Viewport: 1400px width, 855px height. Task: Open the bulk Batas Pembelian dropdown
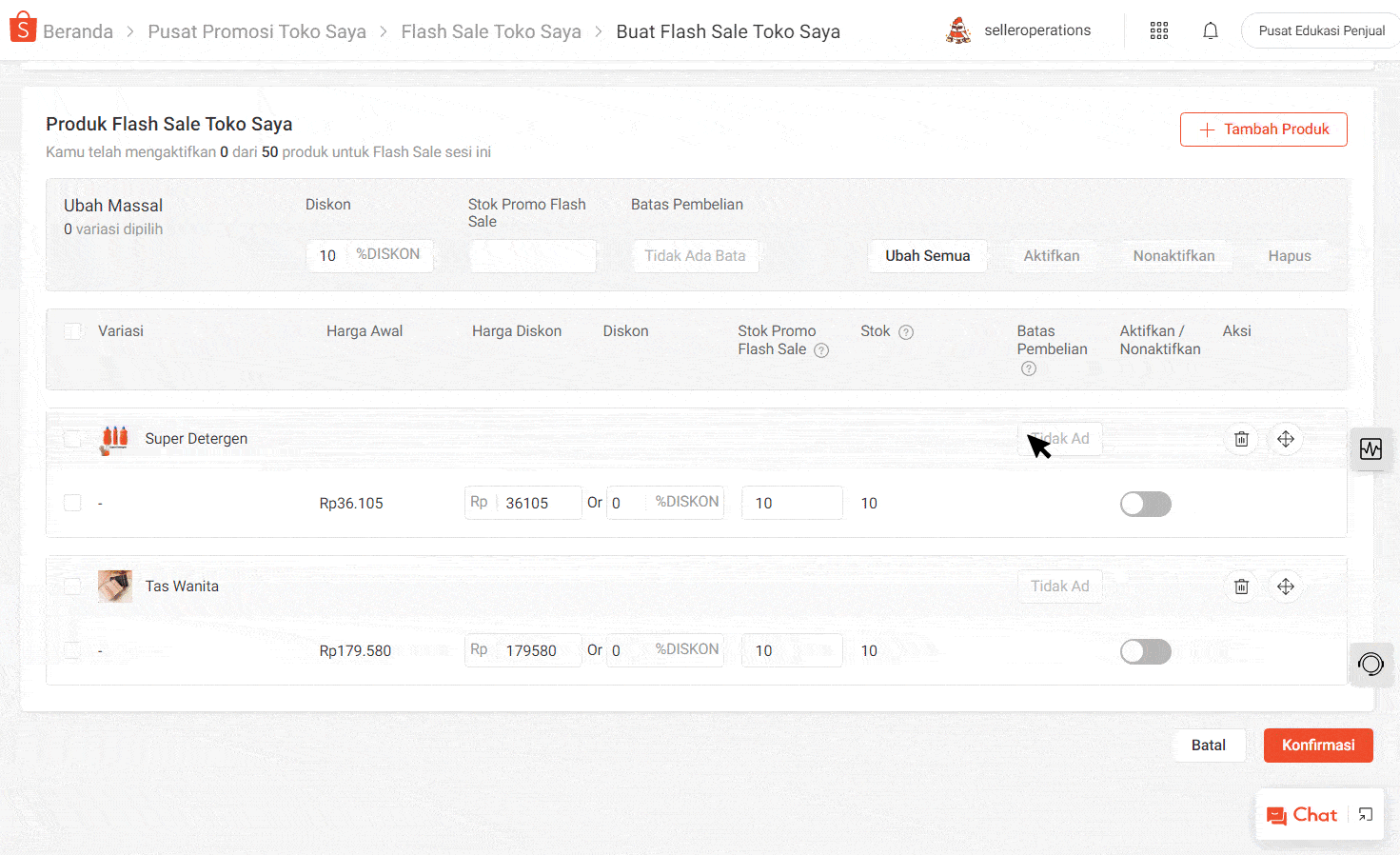[x=695, y=256]
